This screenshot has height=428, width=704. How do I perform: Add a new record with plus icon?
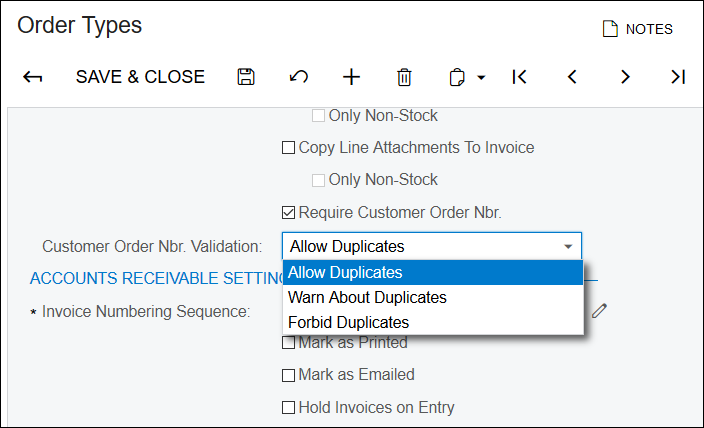pyautogui.click(x=351, y=77)
